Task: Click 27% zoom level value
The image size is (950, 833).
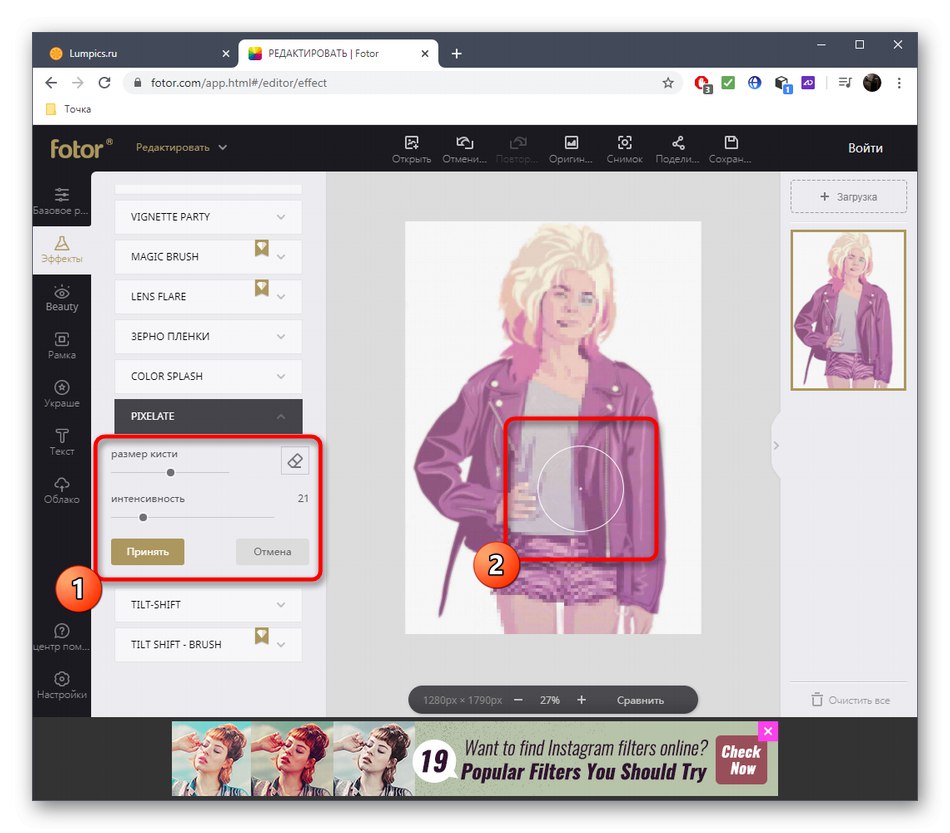Action: click(550, 700)
